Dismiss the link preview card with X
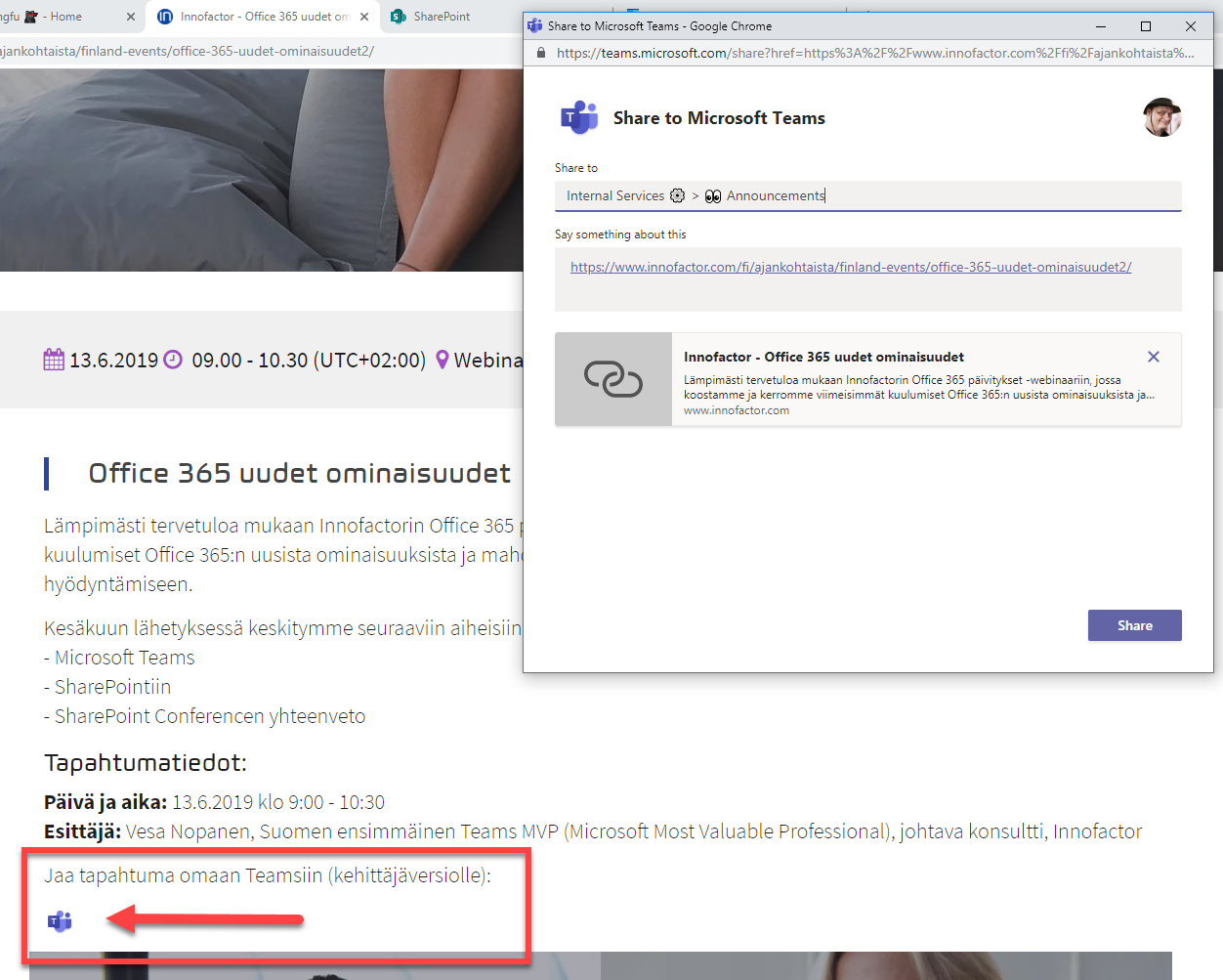This screenshot has width=1223, height=980. point(1153,357)
